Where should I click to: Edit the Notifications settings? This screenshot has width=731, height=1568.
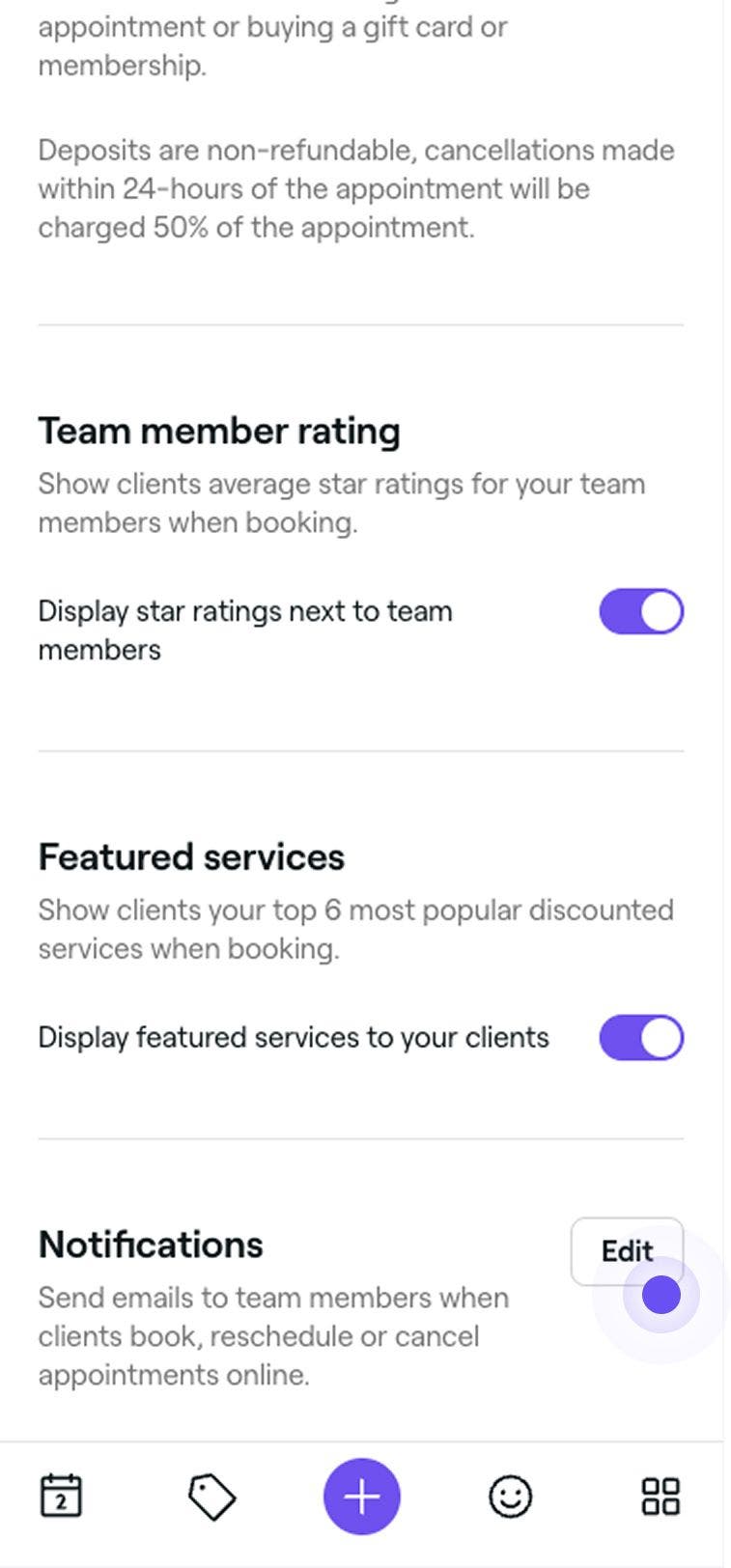coord(627,1251)
